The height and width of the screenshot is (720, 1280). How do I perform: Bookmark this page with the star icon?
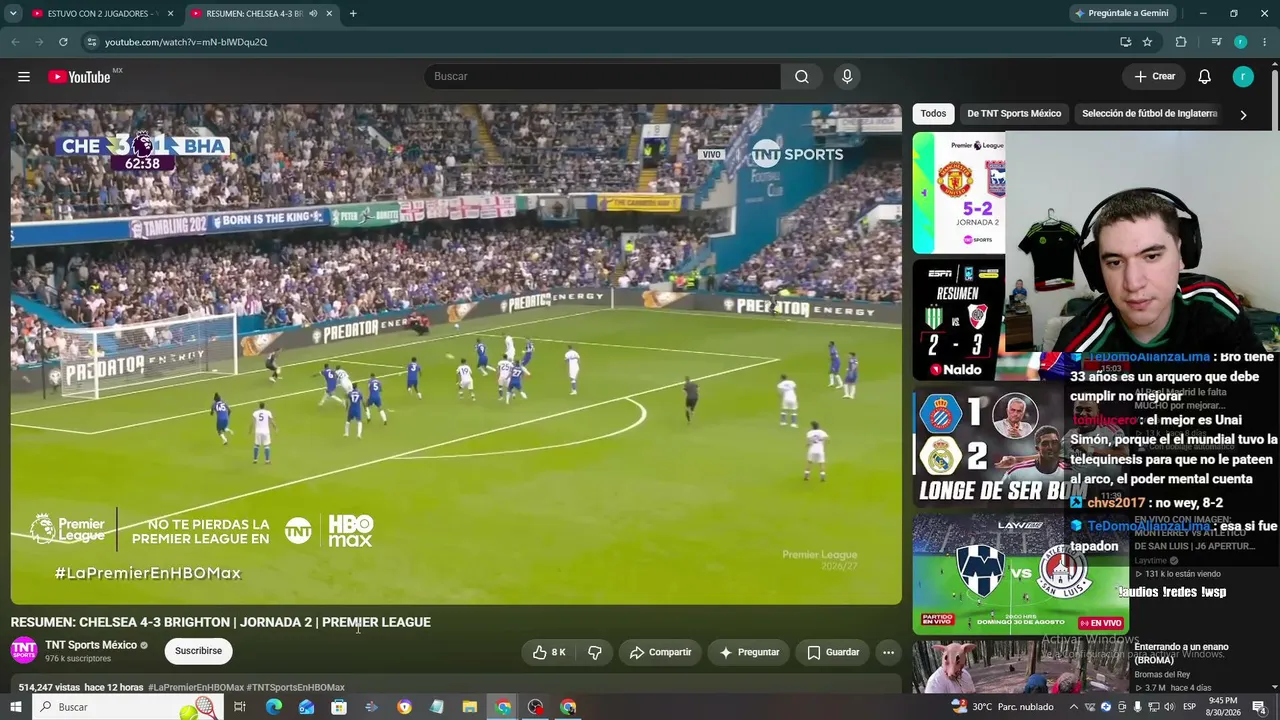1147,42
